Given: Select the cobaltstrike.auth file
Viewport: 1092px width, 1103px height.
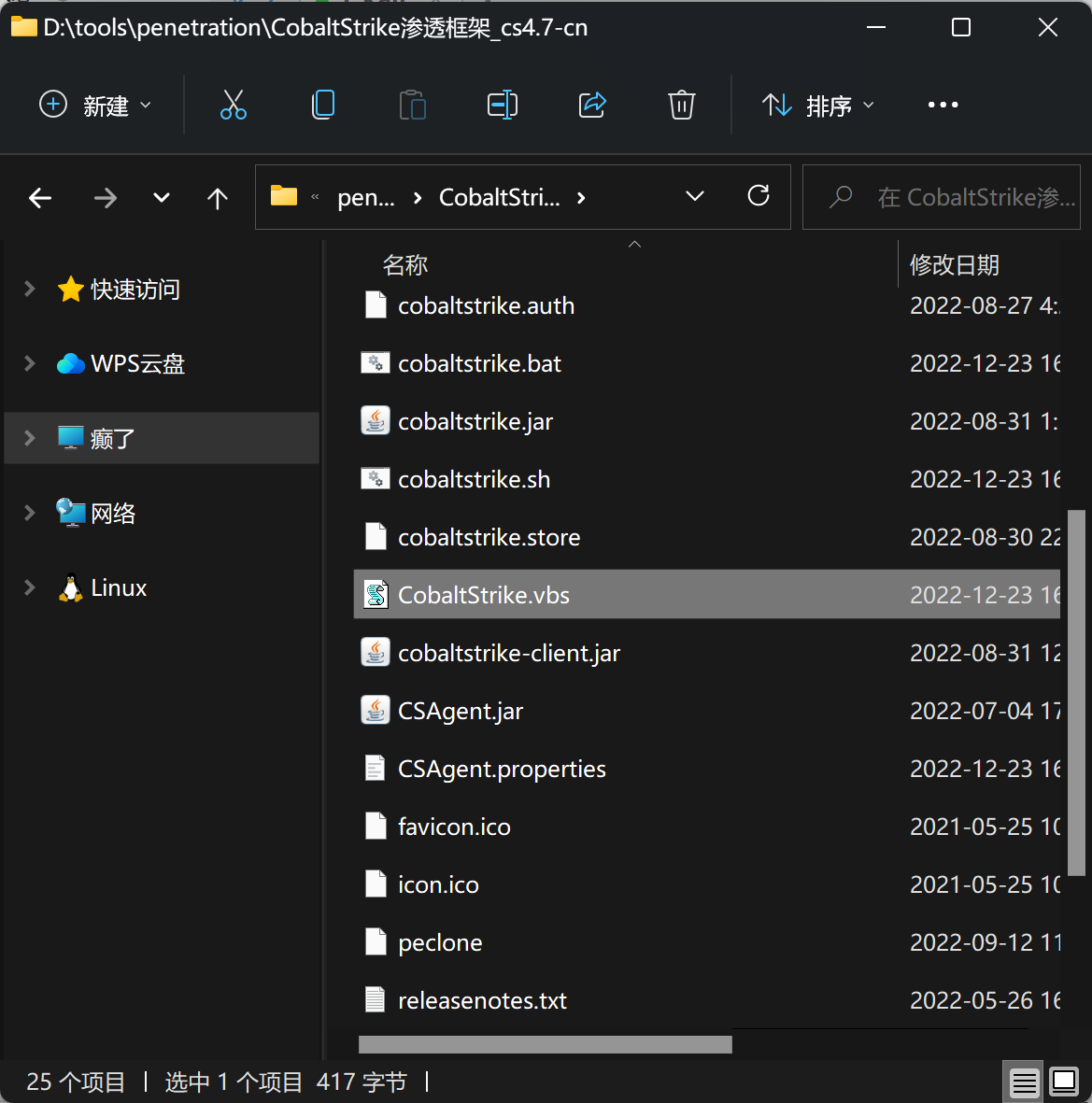Looking at the screenshot, I should point(486,306).
